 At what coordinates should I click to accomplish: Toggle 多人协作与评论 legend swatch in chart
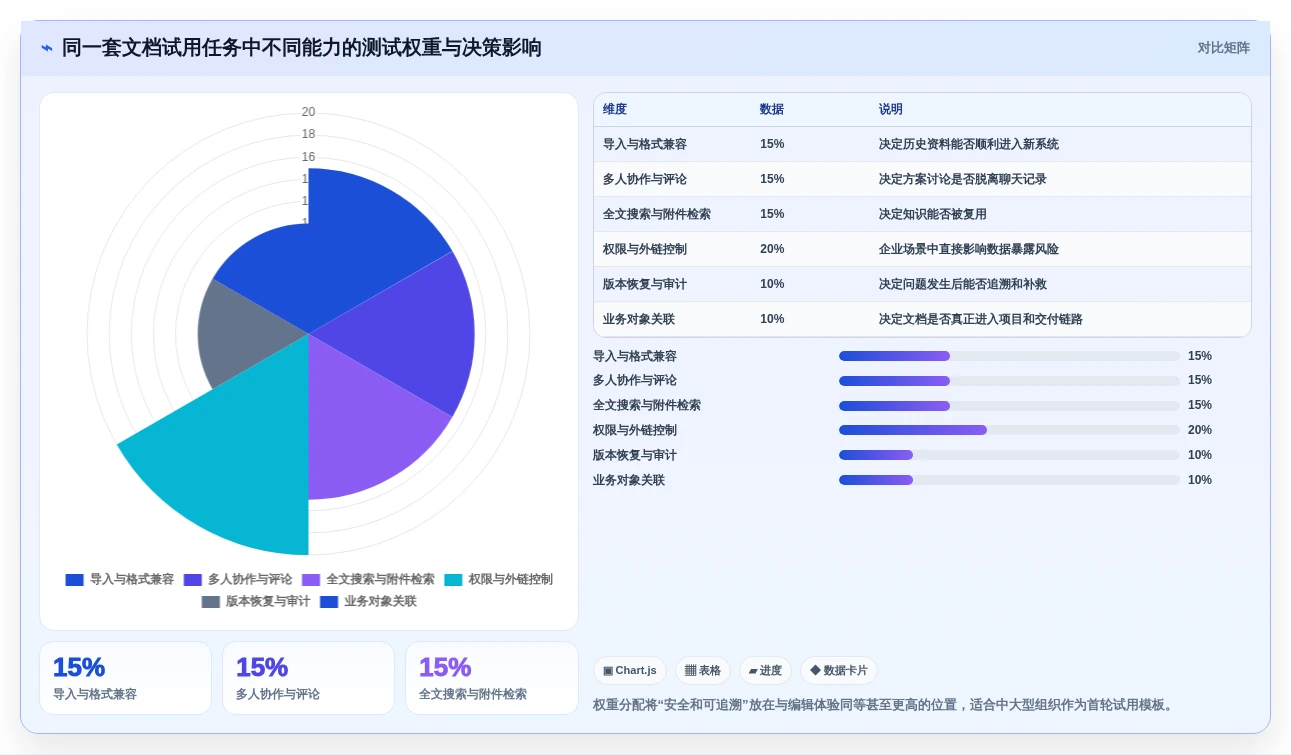tap(192, 580)
